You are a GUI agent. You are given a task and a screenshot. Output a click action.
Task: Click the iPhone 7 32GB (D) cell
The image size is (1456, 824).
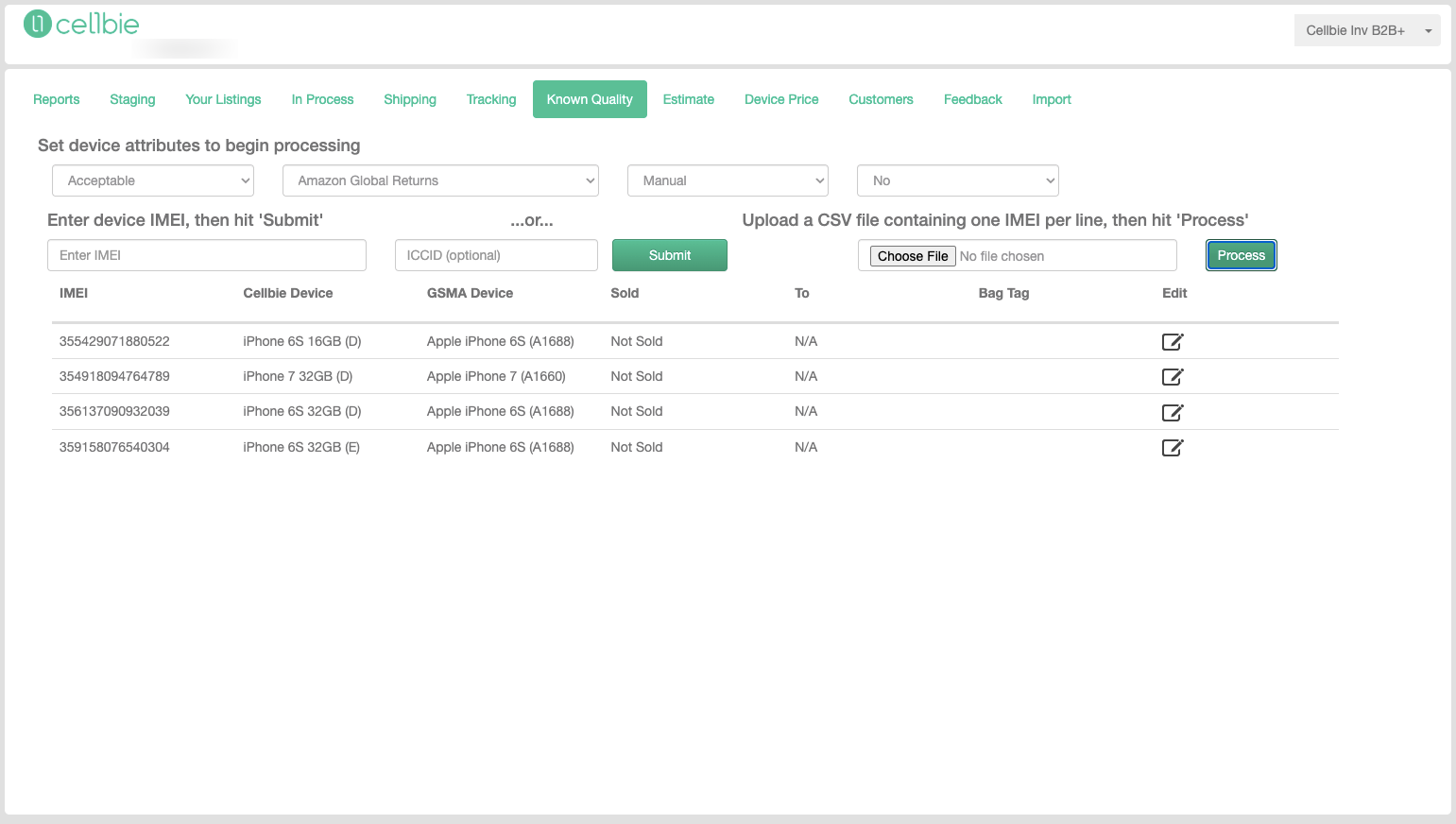298,376
